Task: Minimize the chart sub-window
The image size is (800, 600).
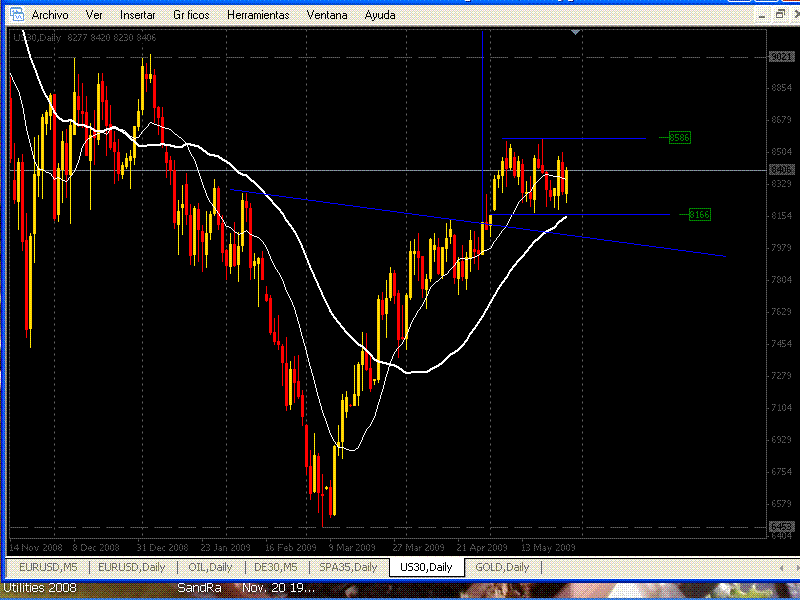Action: click(x=762, y=15)
